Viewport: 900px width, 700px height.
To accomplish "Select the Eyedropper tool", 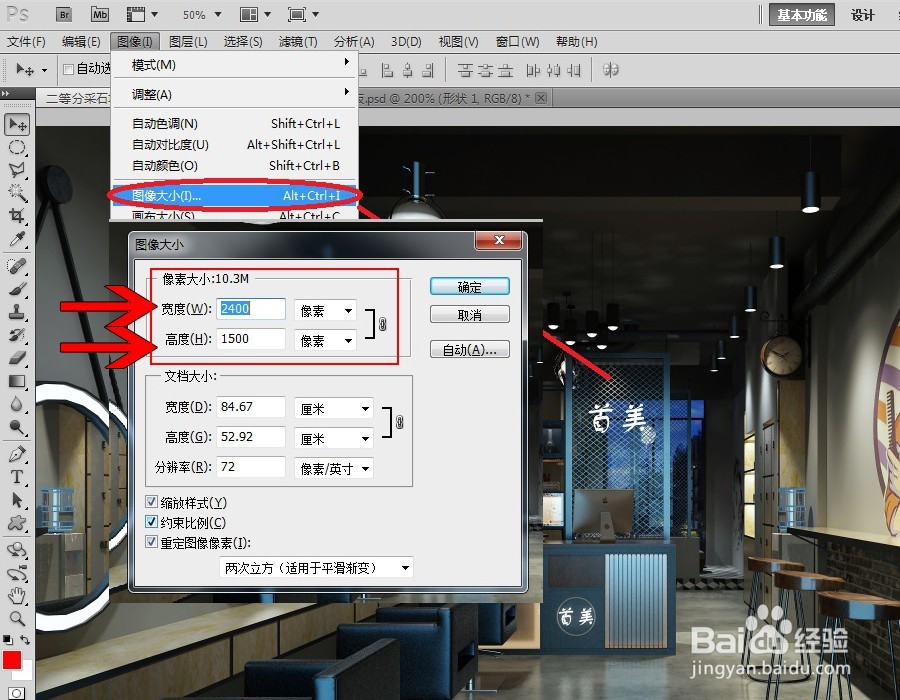I will pos(17,239).
